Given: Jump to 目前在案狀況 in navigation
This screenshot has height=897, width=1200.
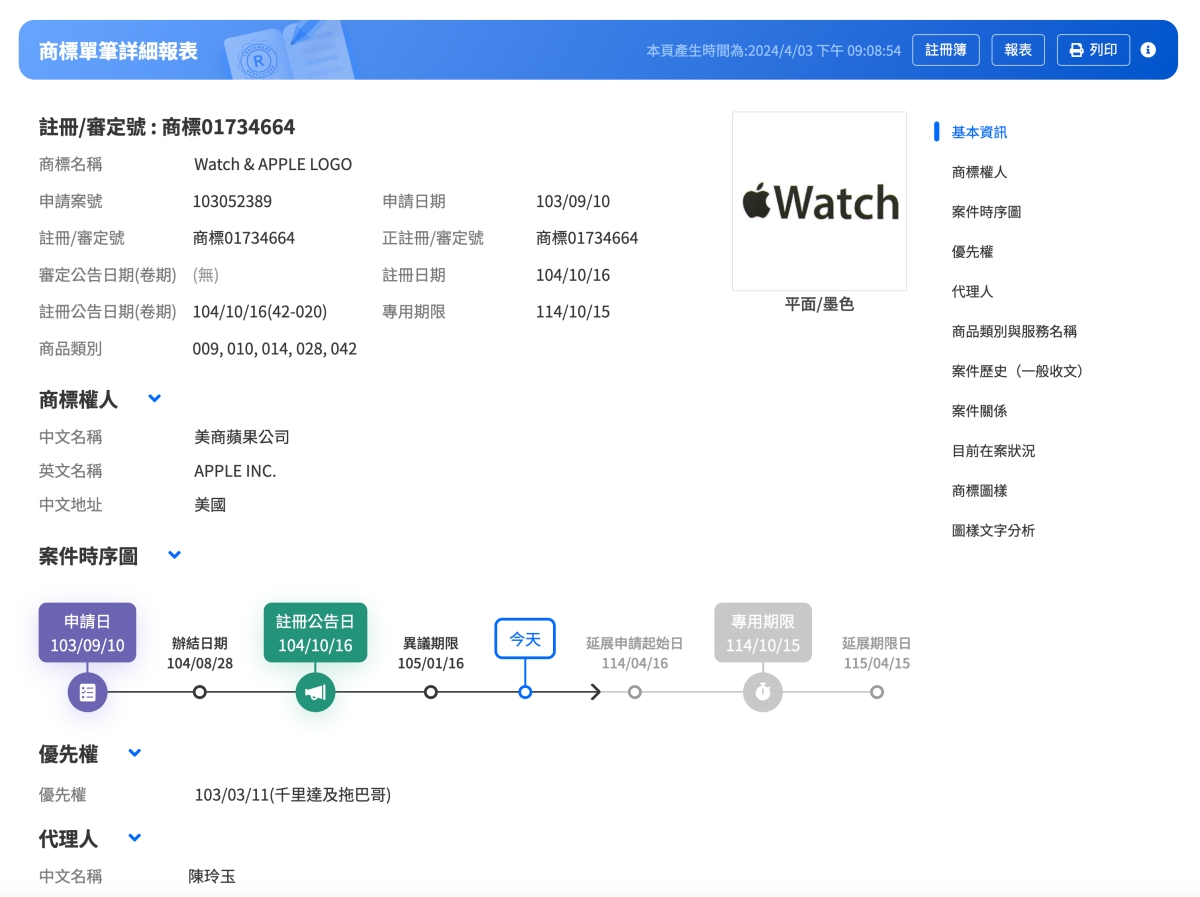Looking at the screenshot, I should 993,451.
